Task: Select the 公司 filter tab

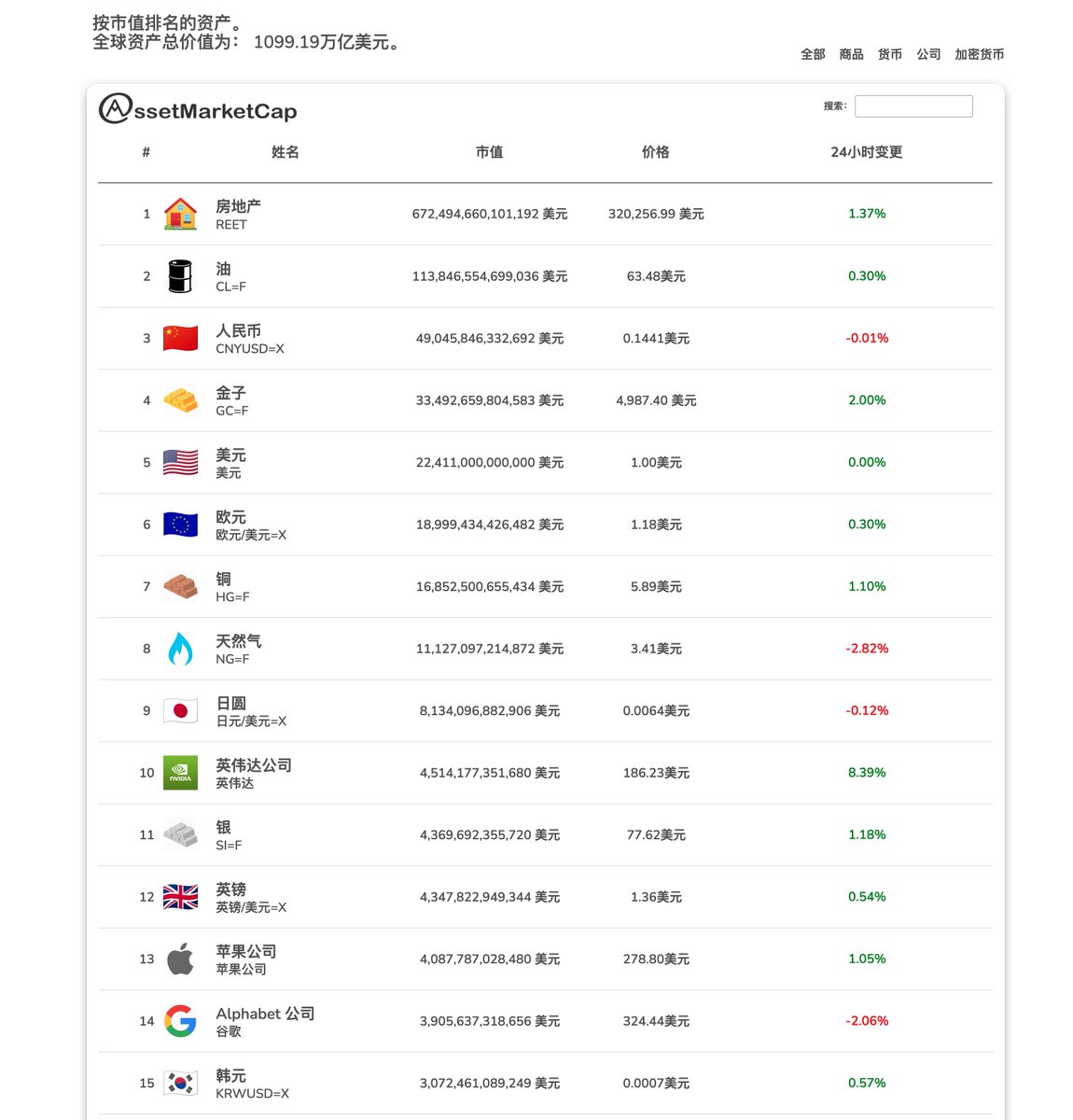Action: pyautogui.click(x=928, y=54)
